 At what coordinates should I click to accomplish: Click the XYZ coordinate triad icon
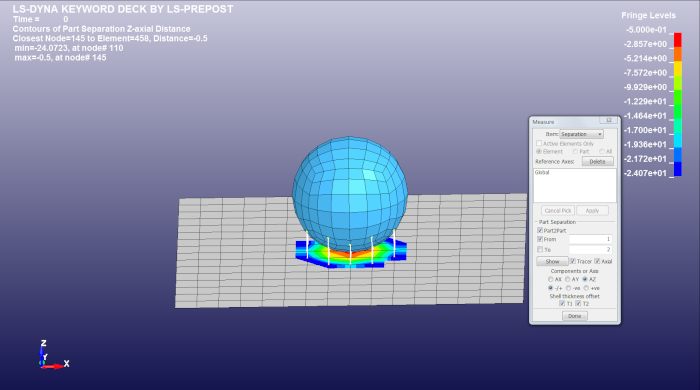point(53,356)
